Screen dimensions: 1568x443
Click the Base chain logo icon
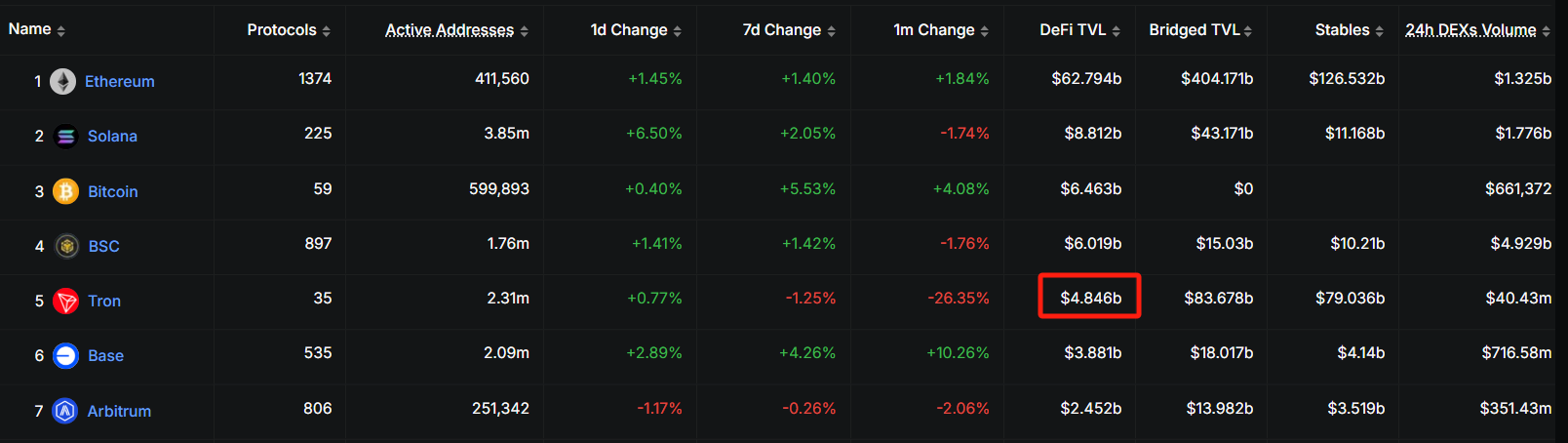coord(65,356)
